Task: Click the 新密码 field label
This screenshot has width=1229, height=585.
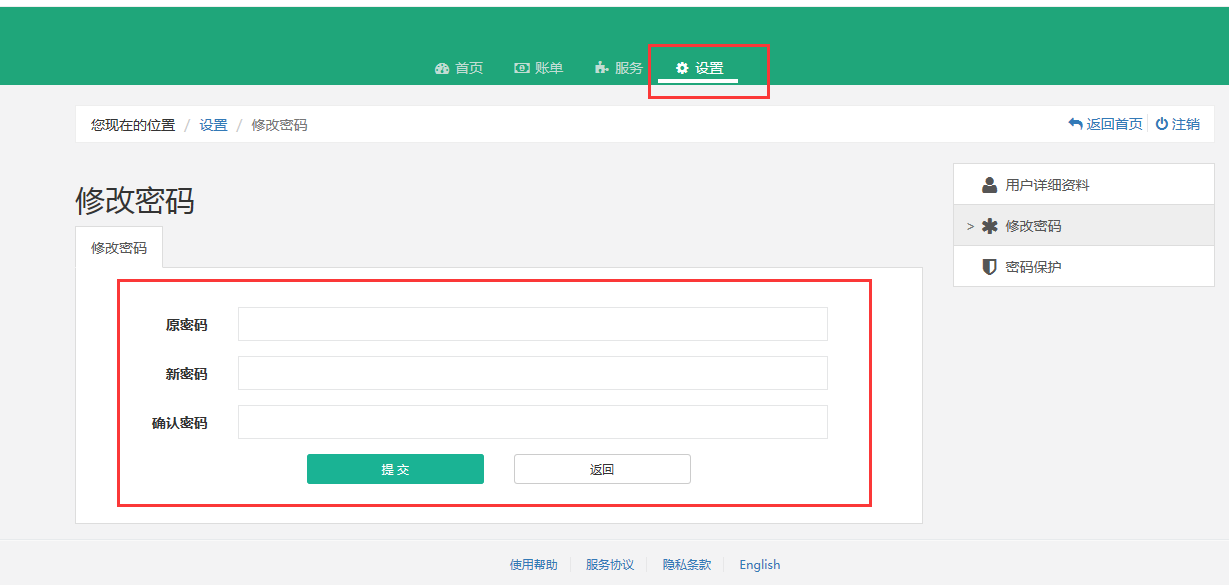Action: pos(187,374)
